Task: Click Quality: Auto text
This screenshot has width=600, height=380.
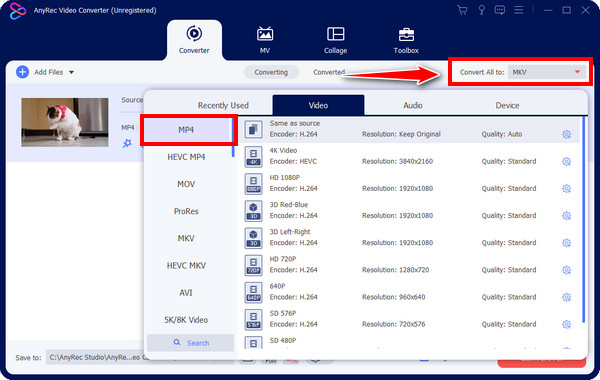Action: click(x=502, y=134)
